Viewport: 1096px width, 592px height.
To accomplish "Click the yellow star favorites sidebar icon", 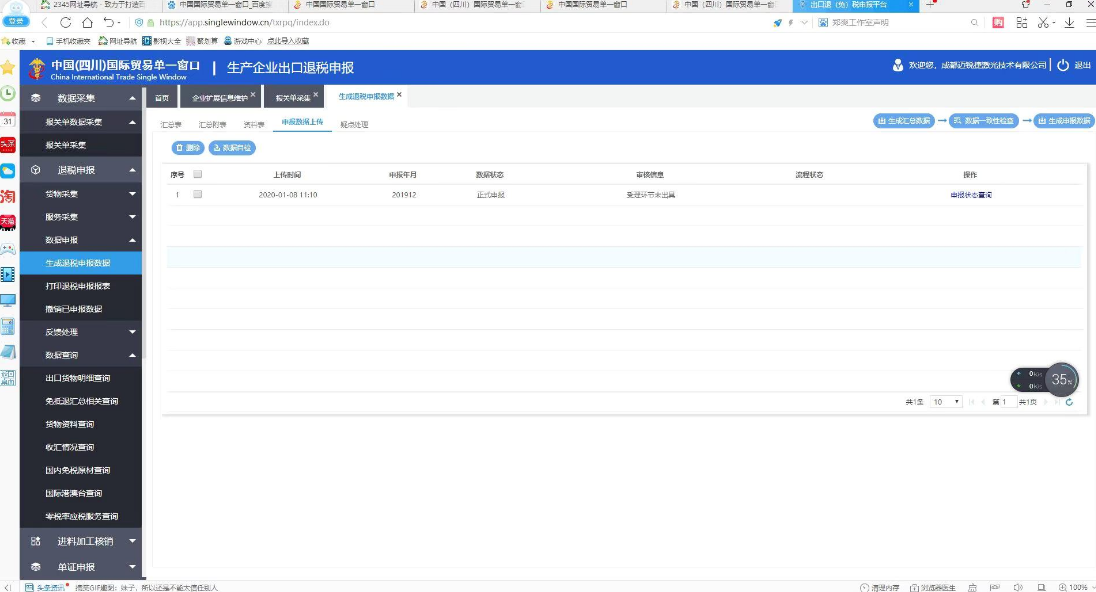I will tap(8, 67).
